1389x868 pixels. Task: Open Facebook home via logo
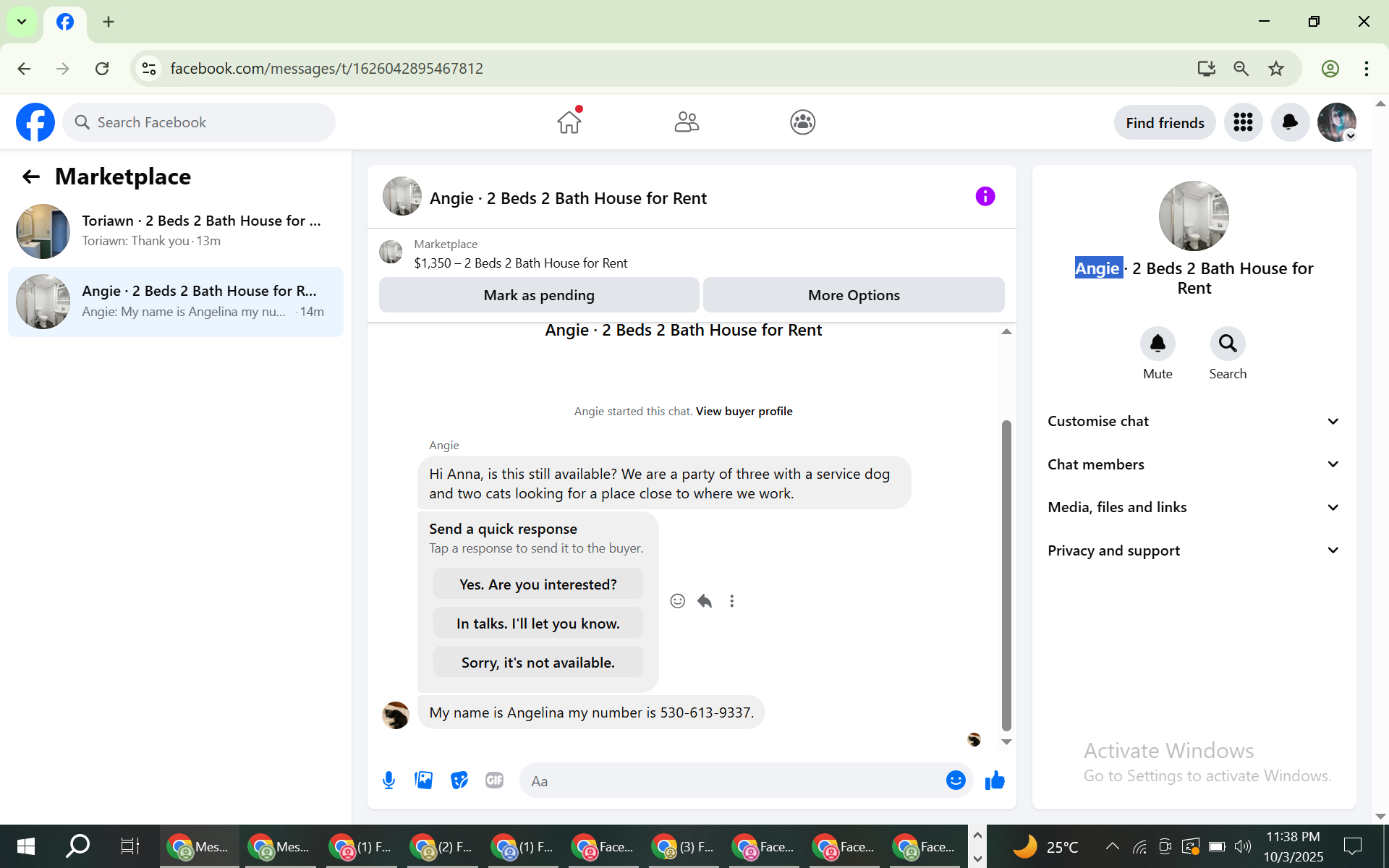pyautogui.click(x=35, y=122)
